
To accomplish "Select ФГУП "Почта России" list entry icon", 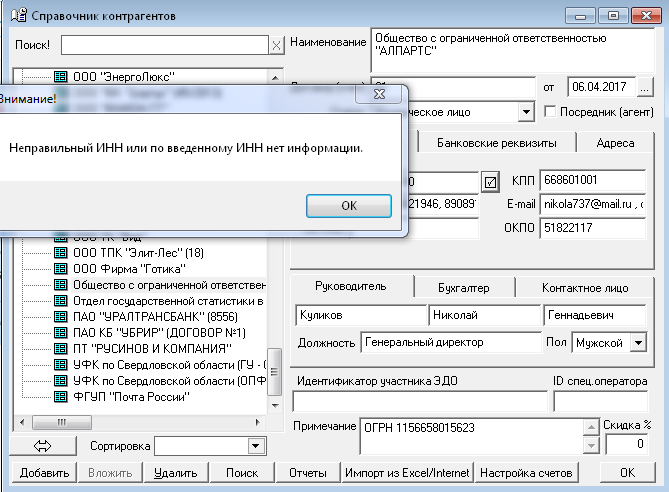I will click(60, 398).
